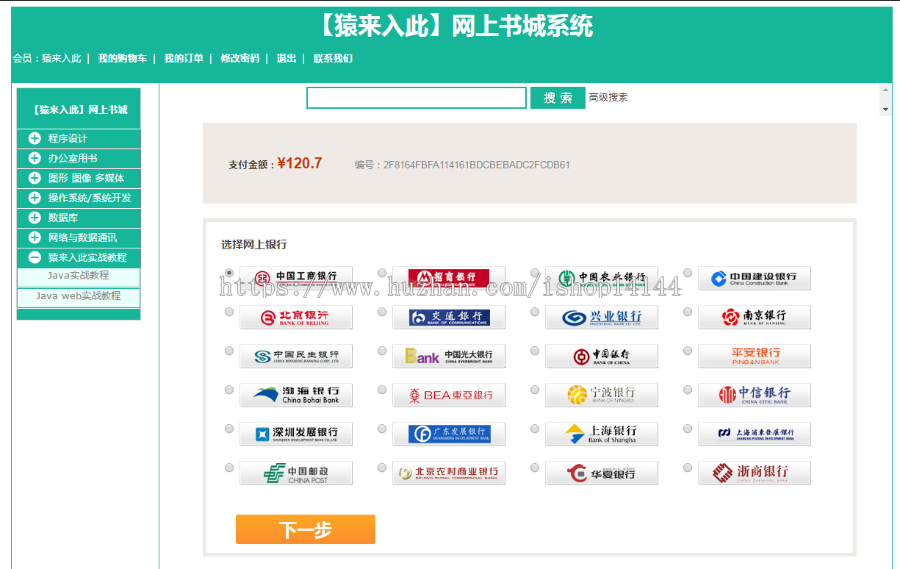Expand the 网络与数据通讯 category
The height and width of the screenshot is (569, 900).
pyautogui.click(x=79, y=237)
